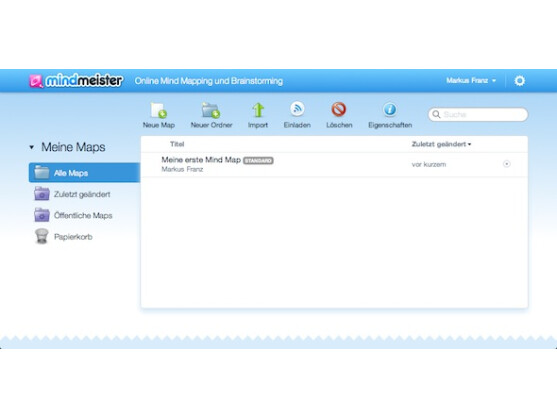Viewport: 557px width, 418px height.
Task: Click the Titel column header
Action: click(x=177, y=144)
